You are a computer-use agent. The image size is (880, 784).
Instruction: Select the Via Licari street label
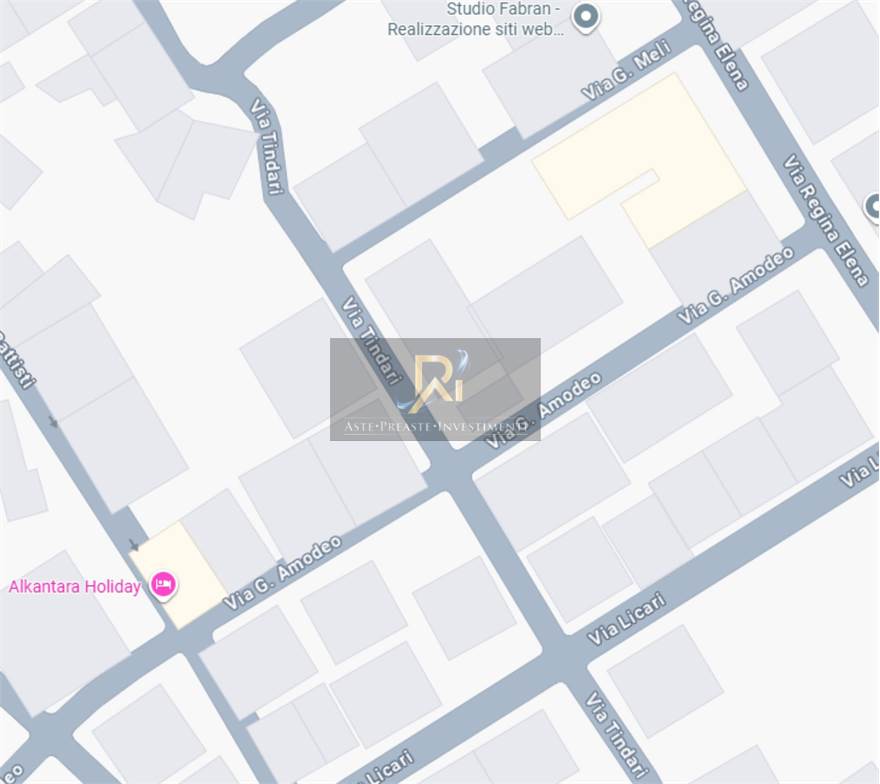pyautogui.click(x=626, y=619)
